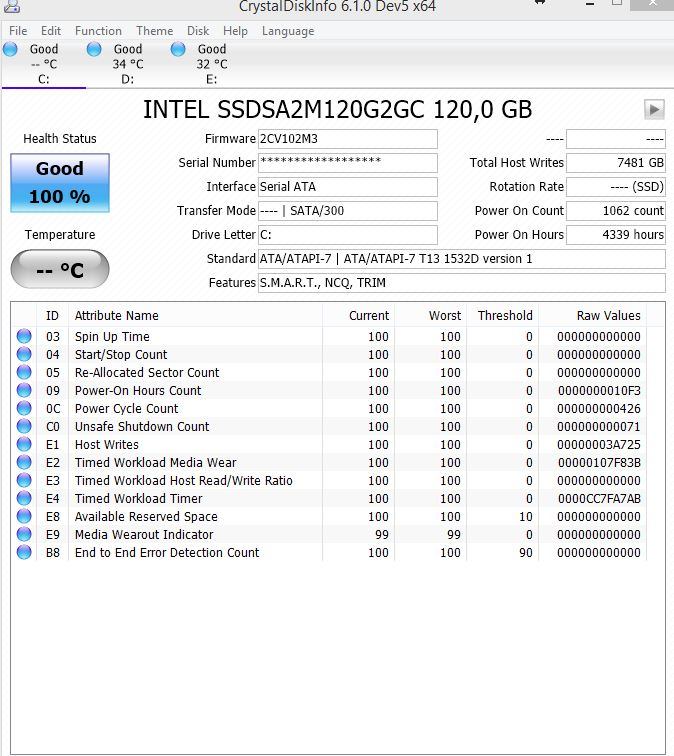Click the Worst column header

point(431,315)
